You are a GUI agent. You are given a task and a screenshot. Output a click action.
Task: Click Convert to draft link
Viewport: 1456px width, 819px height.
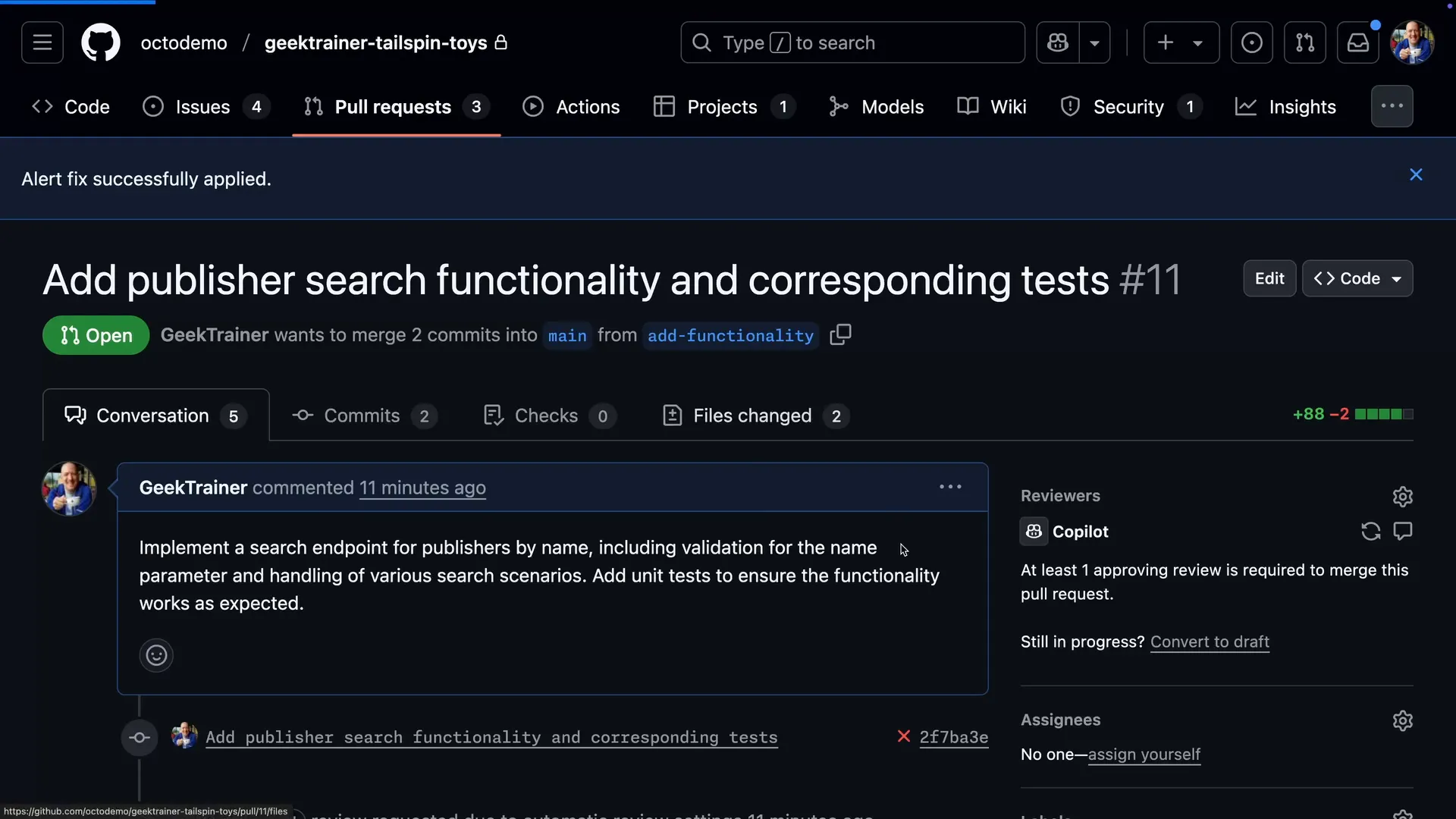[1210, 642]
